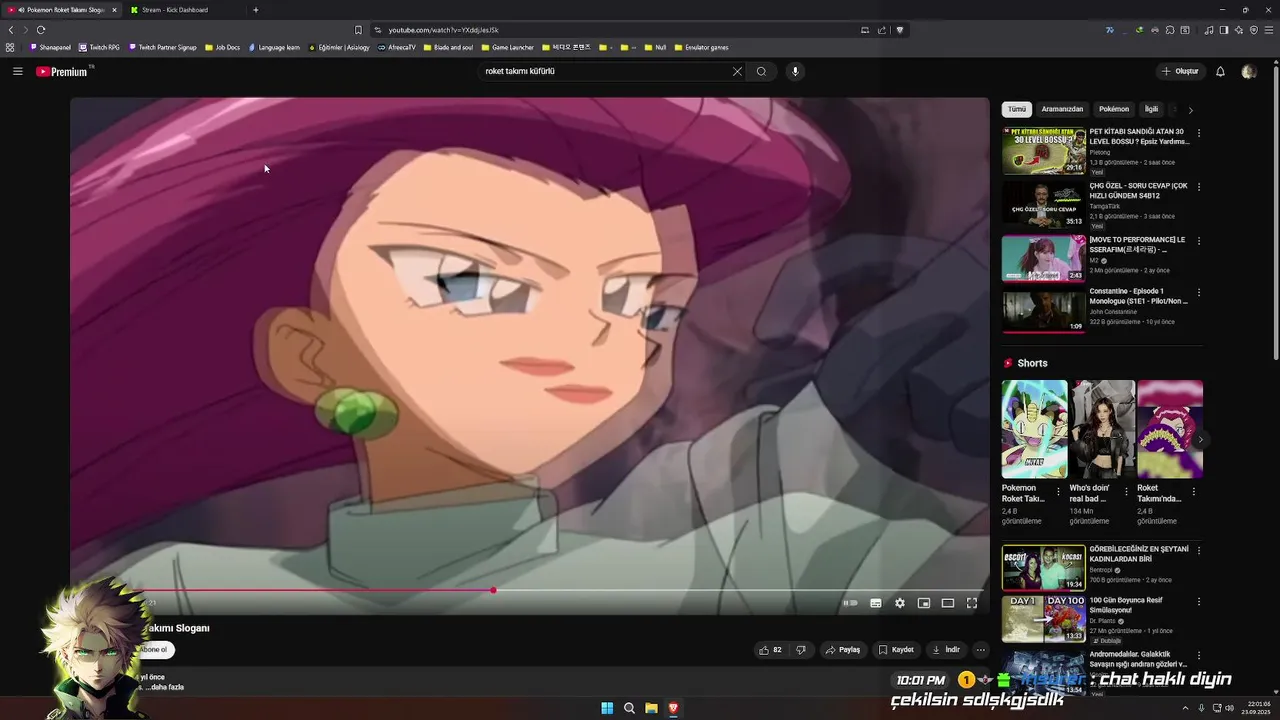Click the Oluştur create button
This screenshot has height=720, width=1280.
tap(1180, 71)
